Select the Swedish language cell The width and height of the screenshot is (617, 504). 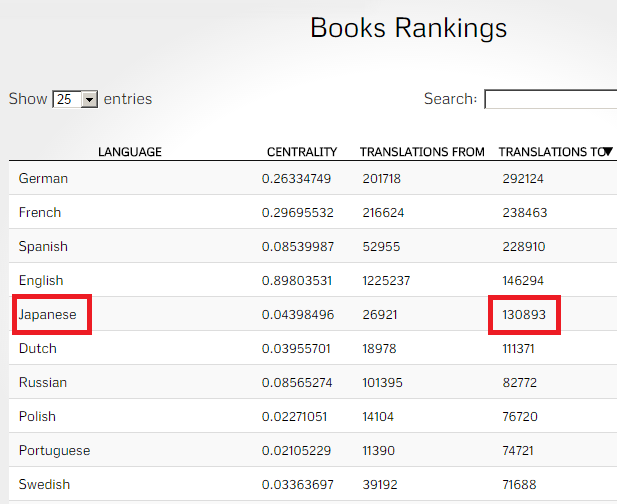[44, 484]
